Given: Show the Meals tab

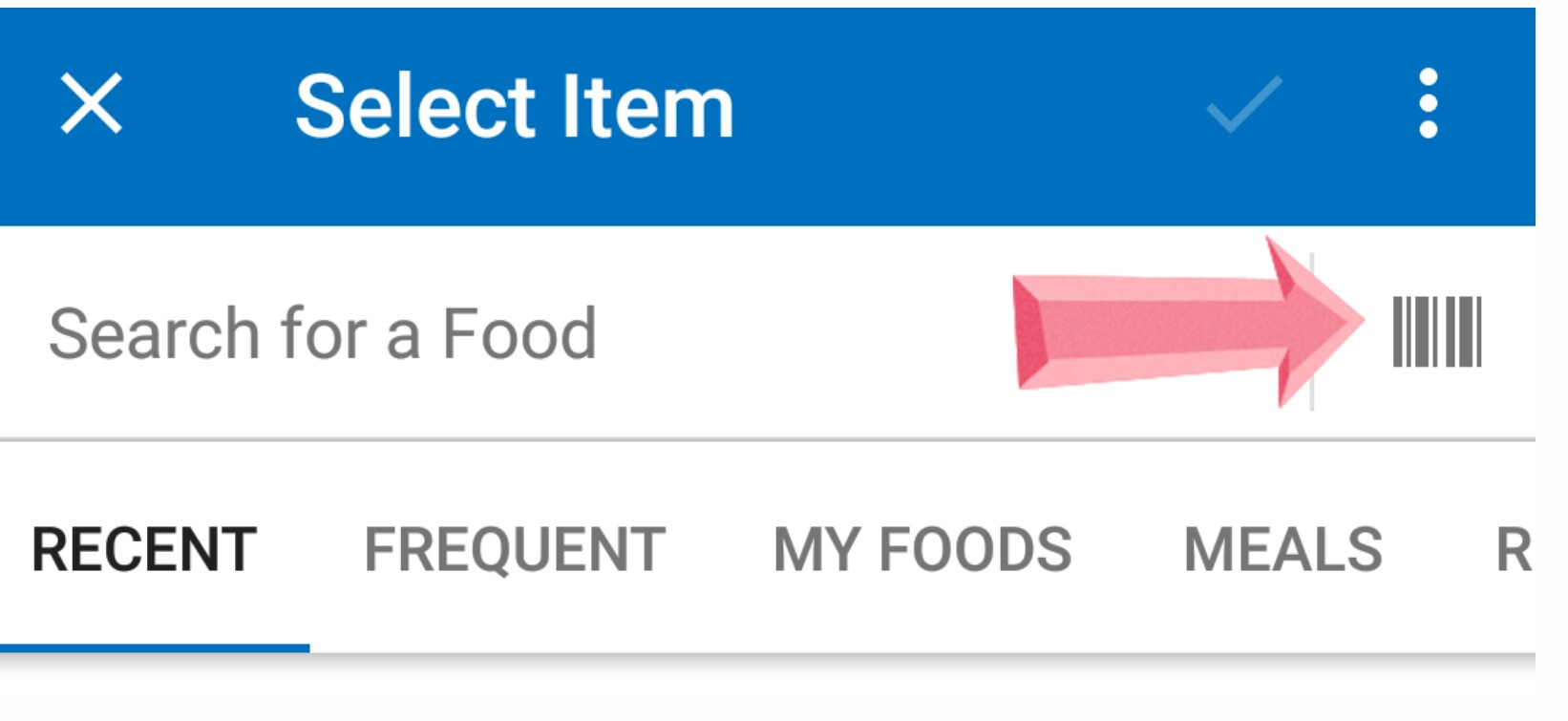Looking at the screenshot, I should [x=1282, y=550].
